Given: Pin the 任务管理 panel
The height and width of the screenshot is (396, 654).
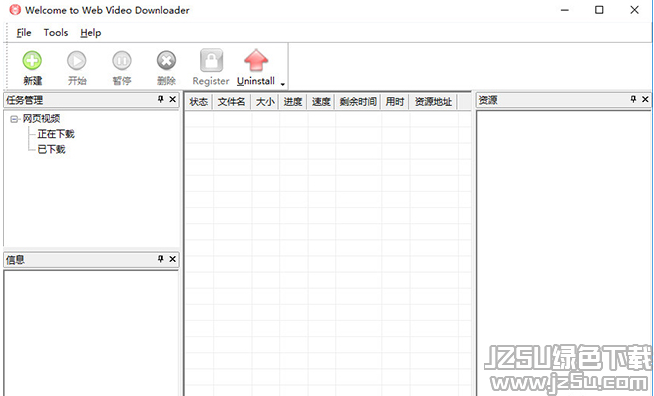Looking at the screenshot, I should [x=161, y=99].
